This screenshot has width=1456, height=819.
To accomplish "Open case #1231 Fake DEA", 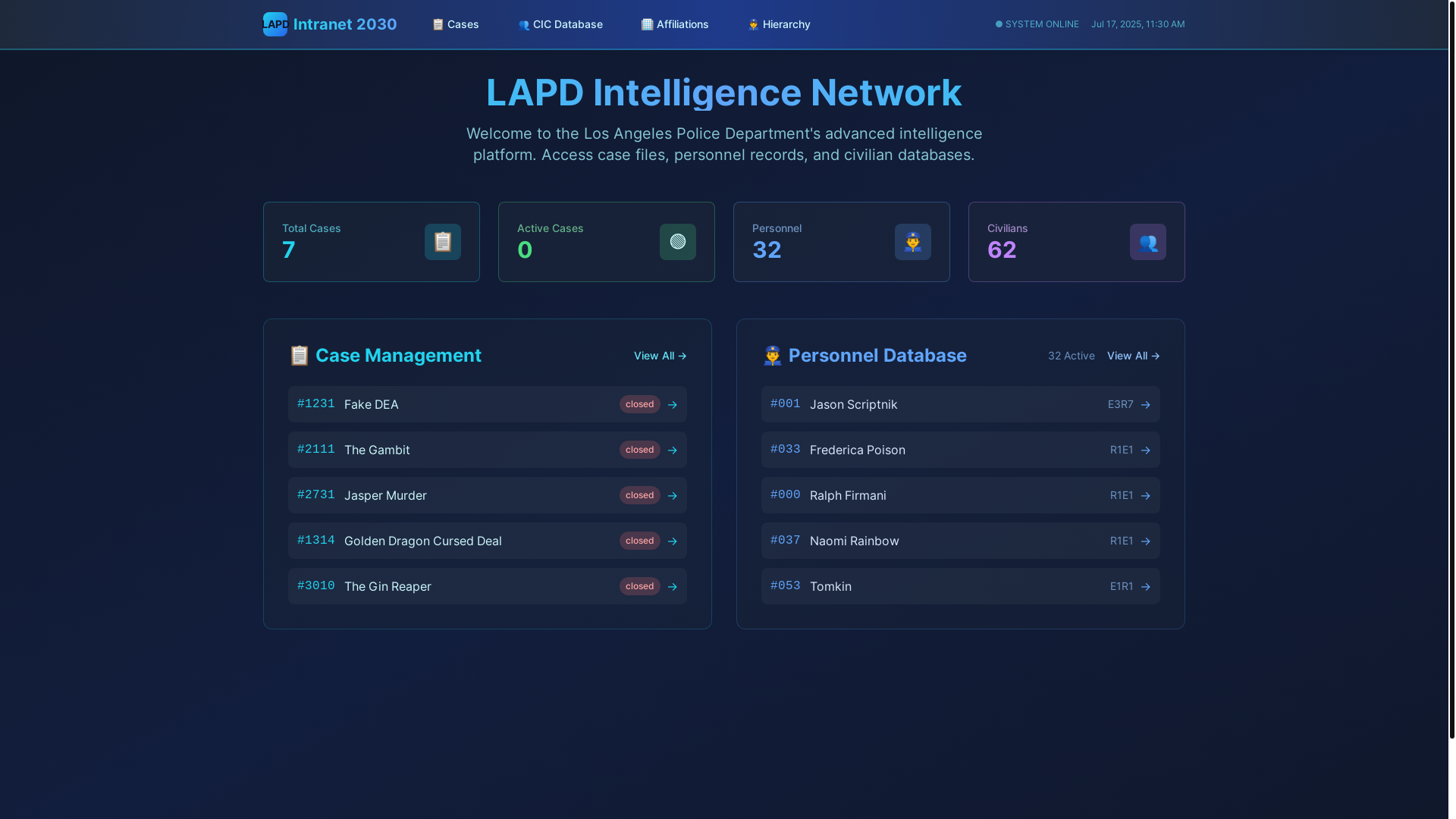I will pyautogui.click(x=488, y=404).
